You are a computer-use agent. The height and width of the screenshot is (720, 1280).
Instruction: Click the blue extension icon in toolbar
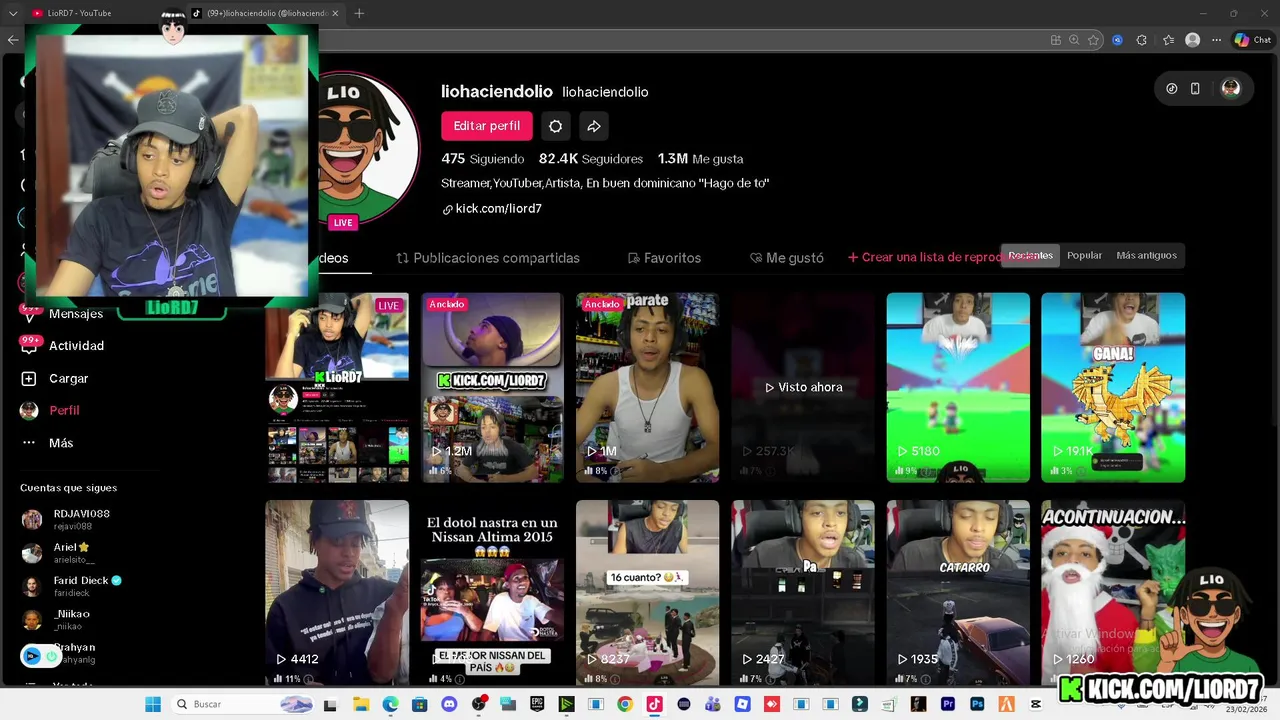1117,40
